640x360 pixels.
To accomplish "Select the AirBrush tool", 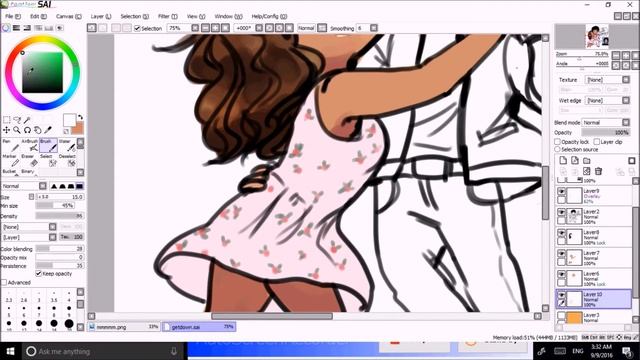I will tap(29, 145).
